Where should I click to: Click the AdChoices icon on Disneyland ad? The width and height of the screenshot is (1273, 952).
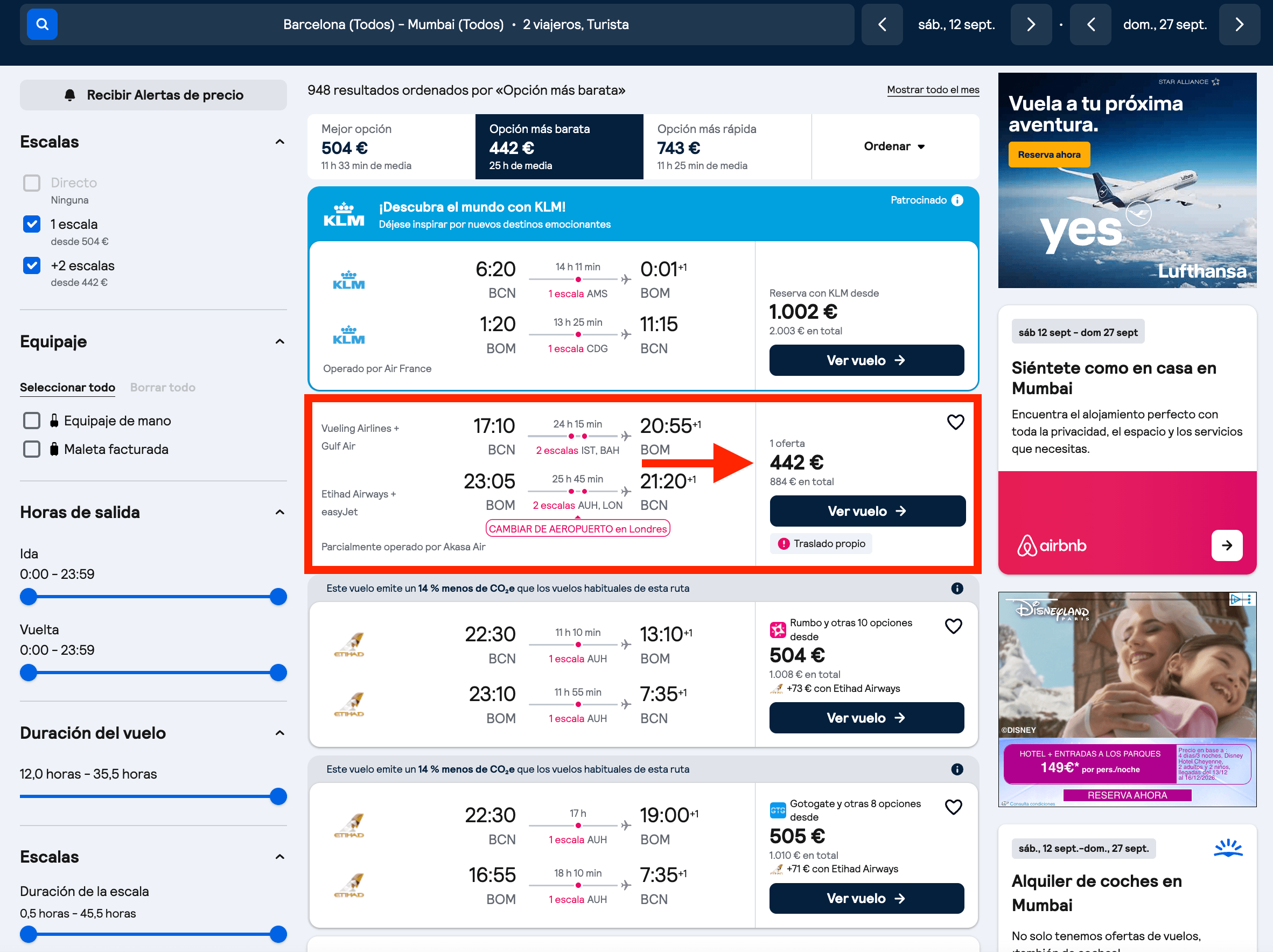(1236, 599)
